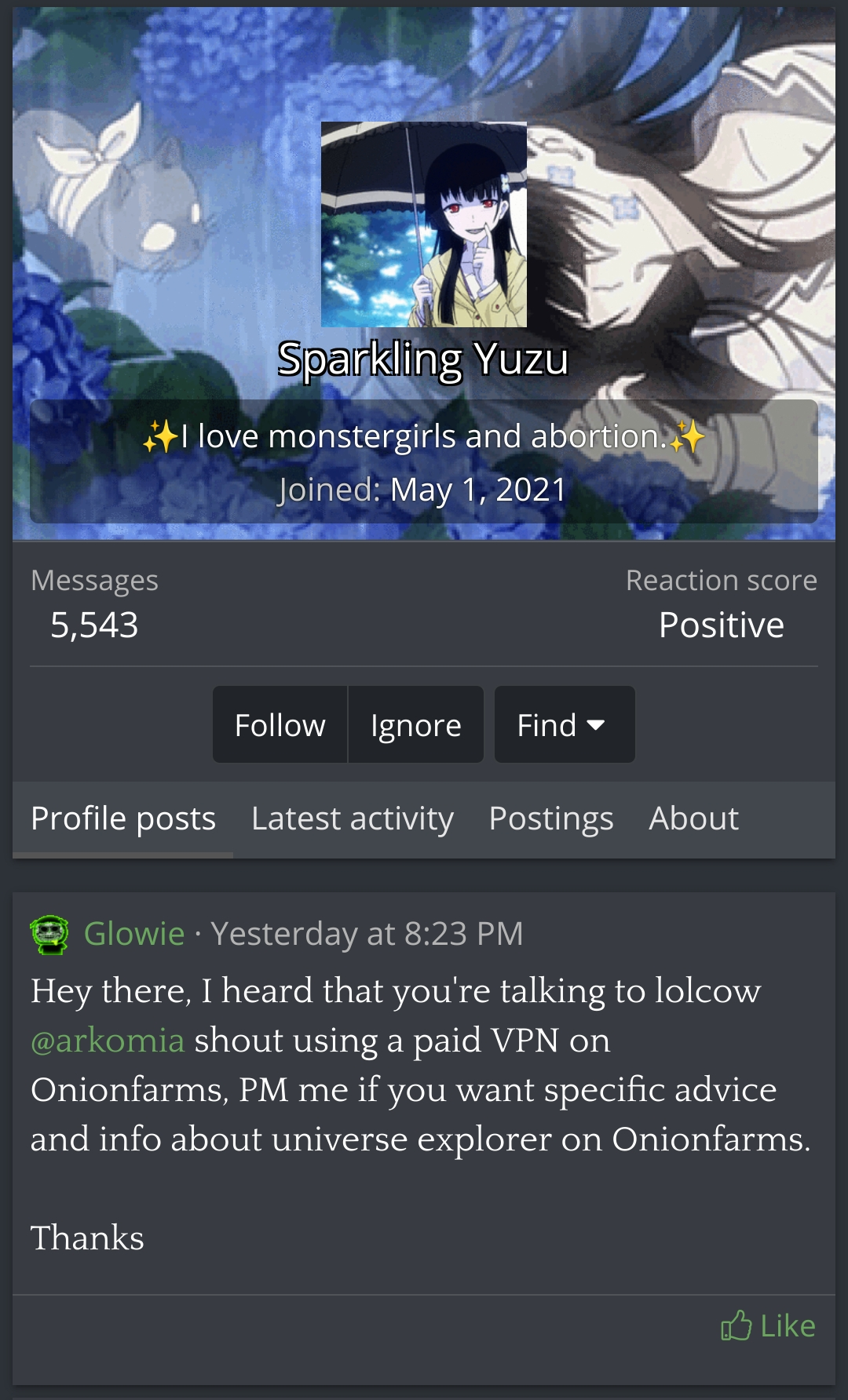This screenshot has width=848, height=1400.
Task: View Sparkling Yuzu's umbrella avatar picture
Action: click(x=424, y=224)
